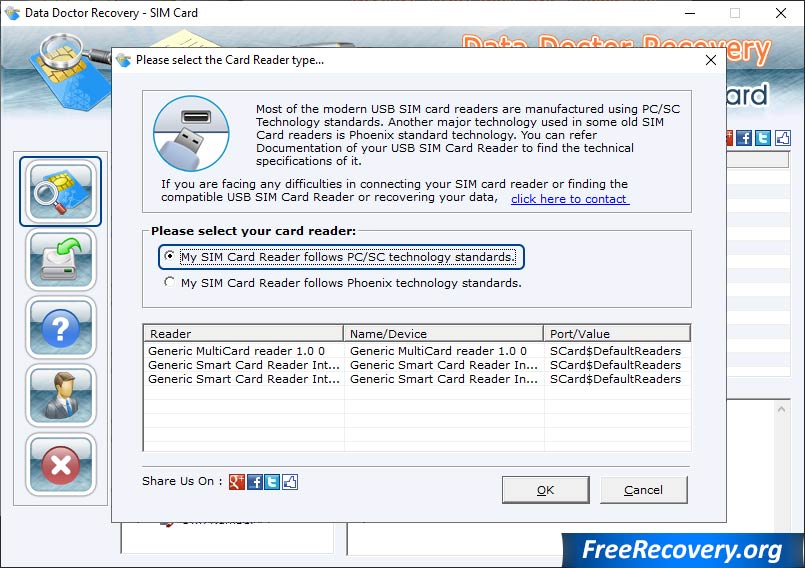Sort by the Reader column header
Screen dimensions: 805x568
pos(243,334)
